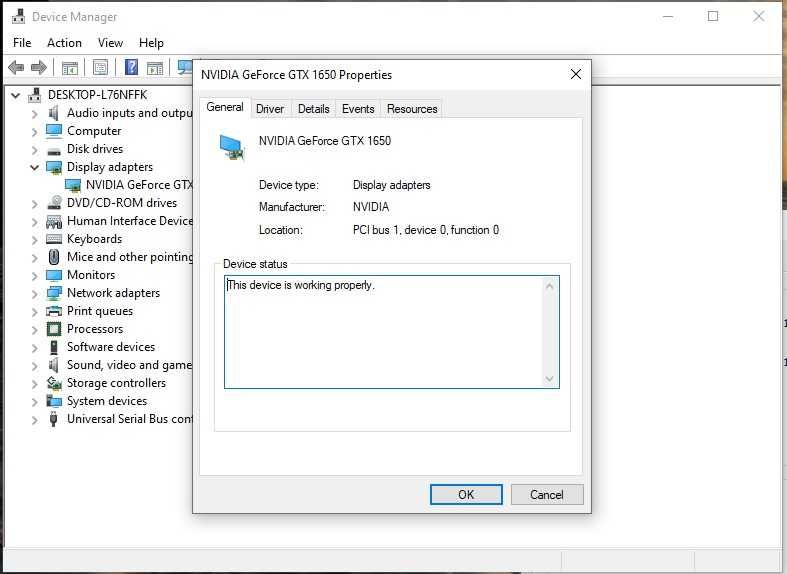Click the Device Manager title bar icon
Image resolution: width=787 pixels, height=574 pixels.
coord(19,16)
